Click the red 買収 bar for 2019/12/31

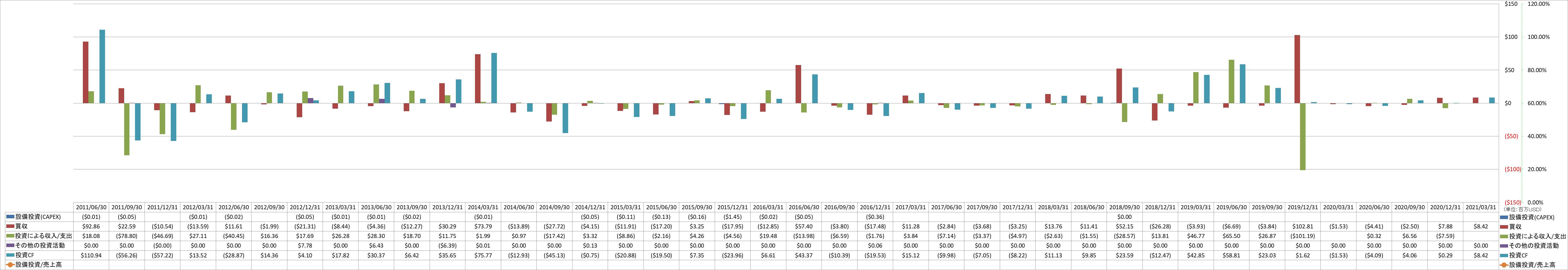pyautogui.click(x=1297, y=69)
